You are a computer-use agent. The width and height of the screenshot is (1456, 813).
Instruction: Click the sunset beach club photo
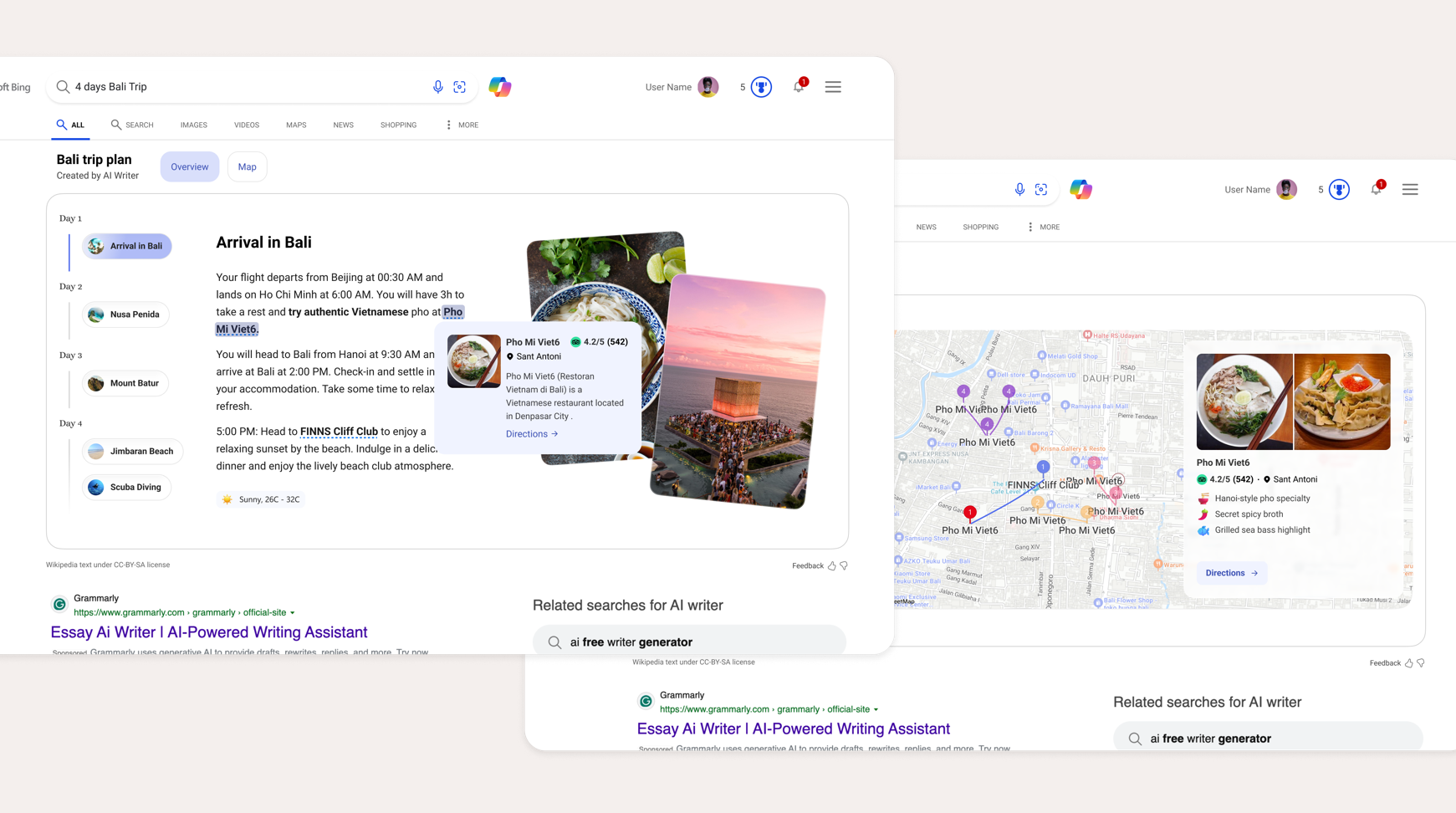738,391
